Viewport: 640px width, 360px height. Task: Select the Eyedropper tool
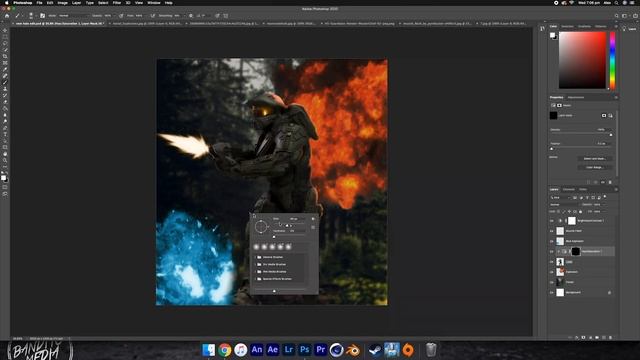5,69
